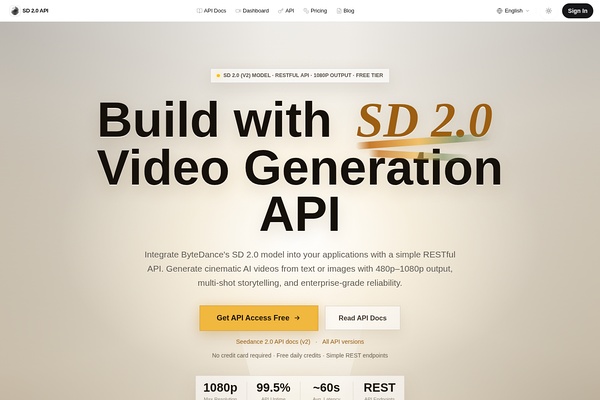This screenshot has height=400, width=600.
Task: Click the Sign In button
Action: pos(577,11)
